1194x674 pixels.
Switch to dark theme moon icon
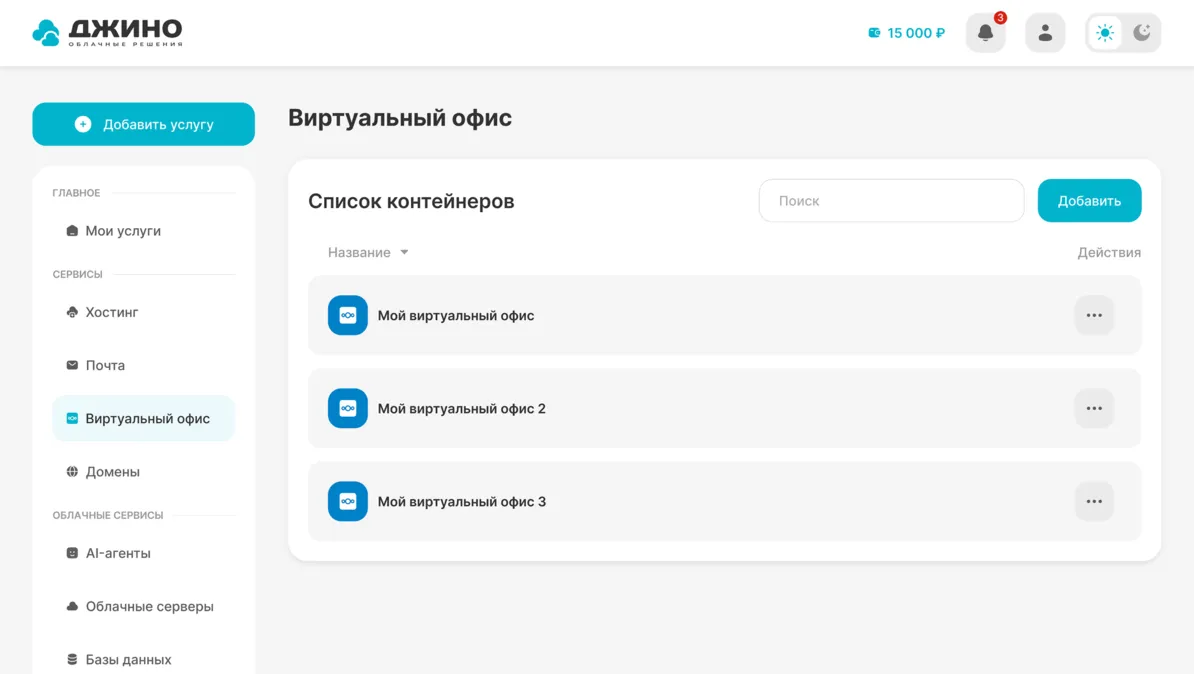pos(1141,33)
